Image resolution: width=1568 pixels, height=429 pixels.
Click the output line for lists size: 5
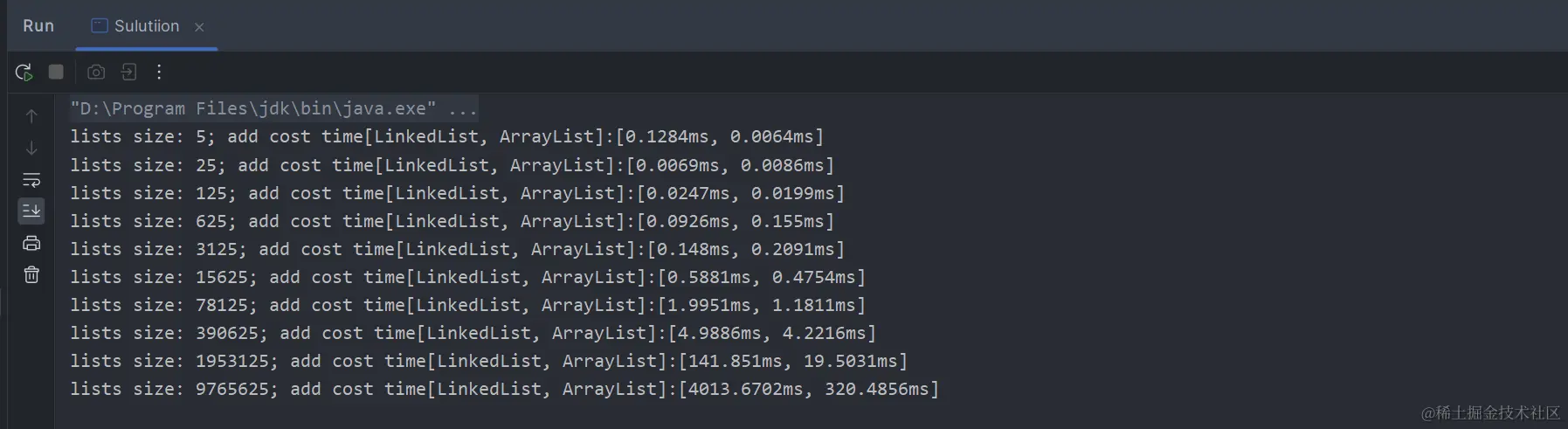pyautogui.click(x=447, y=136)
